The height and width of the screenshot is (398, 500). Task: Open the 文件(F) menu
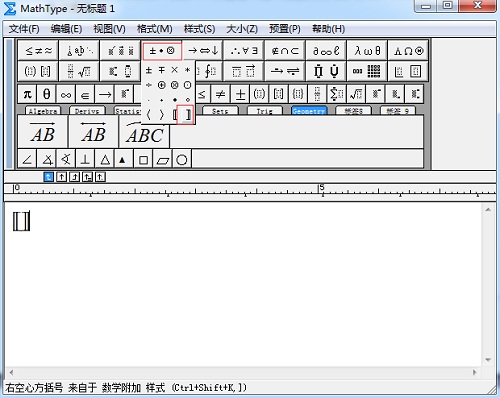coord(24,29)
